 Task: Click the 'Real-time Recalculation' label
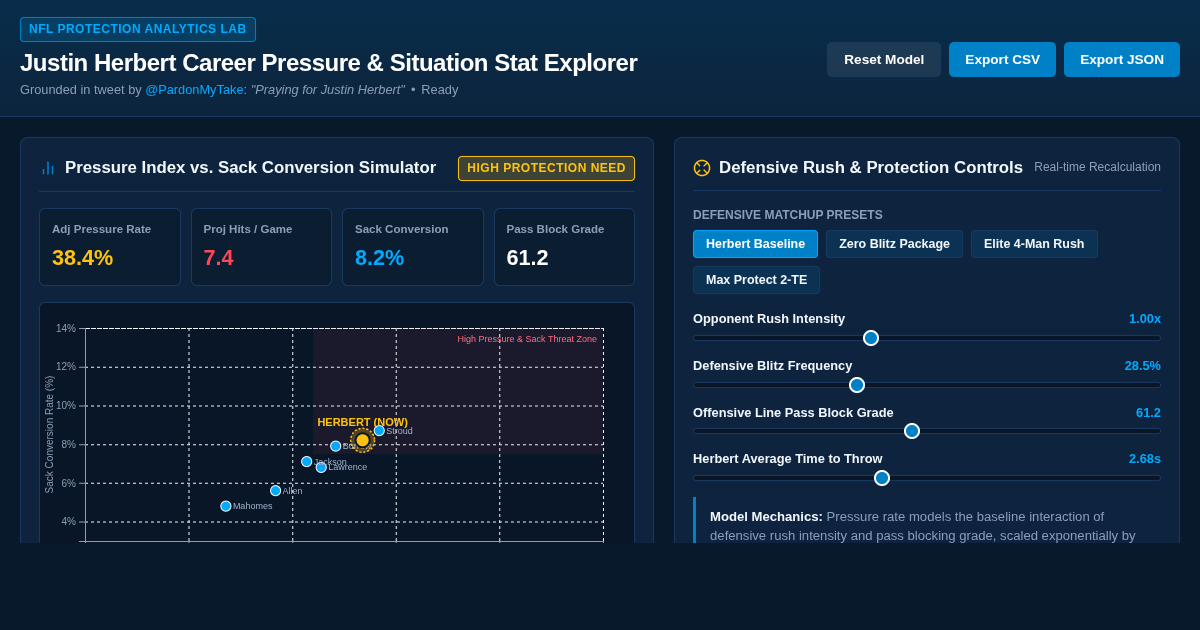coord(1097,167)
